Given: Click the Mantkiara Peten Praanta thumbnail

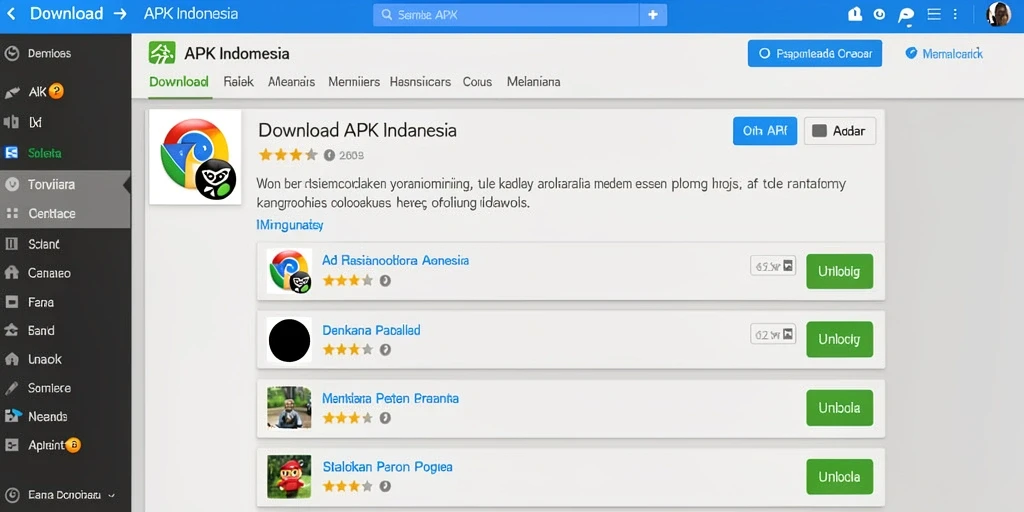Looking at the screenshot, I should (x=289, y=408).
